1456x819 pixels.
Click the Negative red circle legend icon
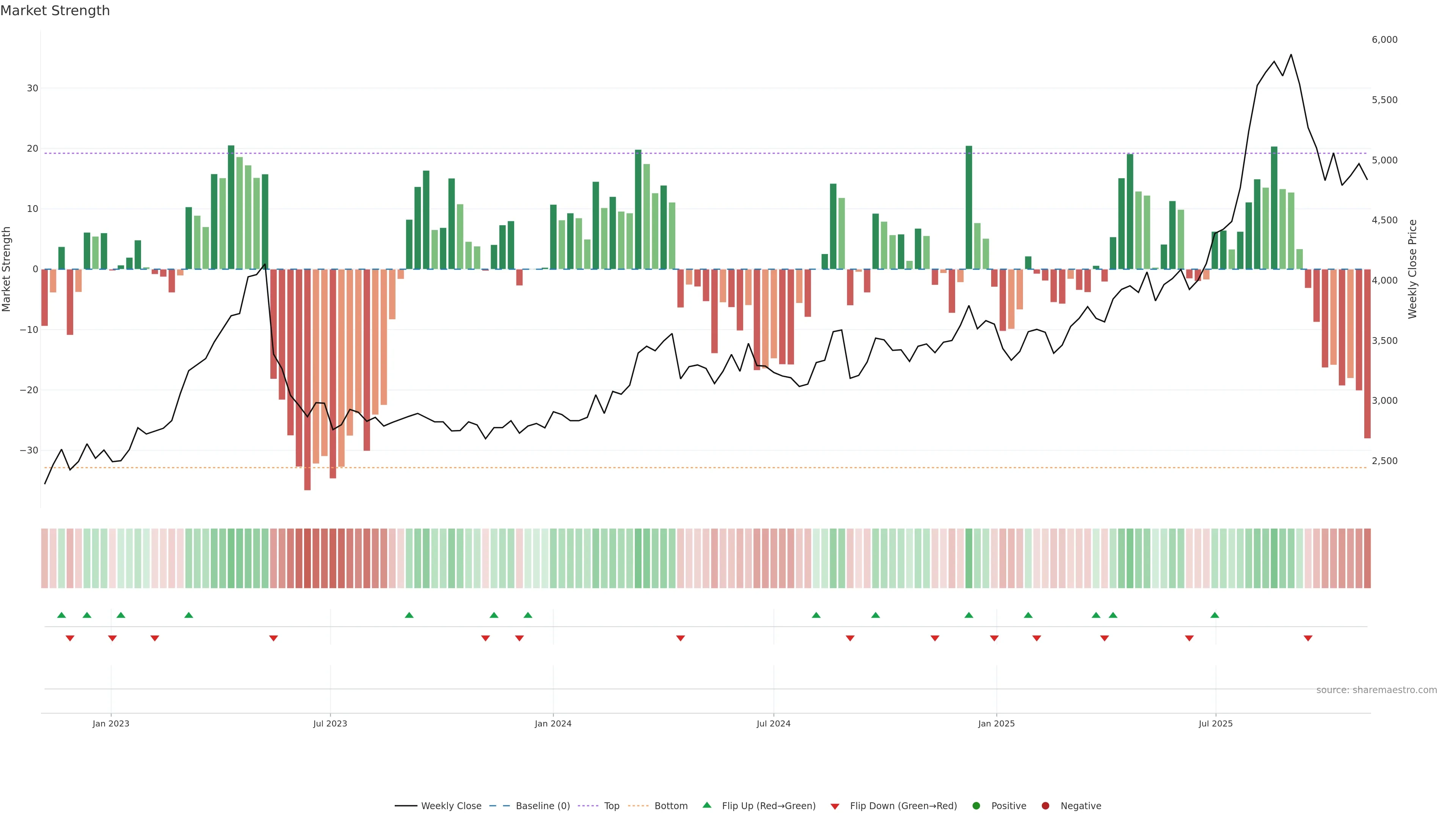pyautogui.click(x=1045, y=806)
